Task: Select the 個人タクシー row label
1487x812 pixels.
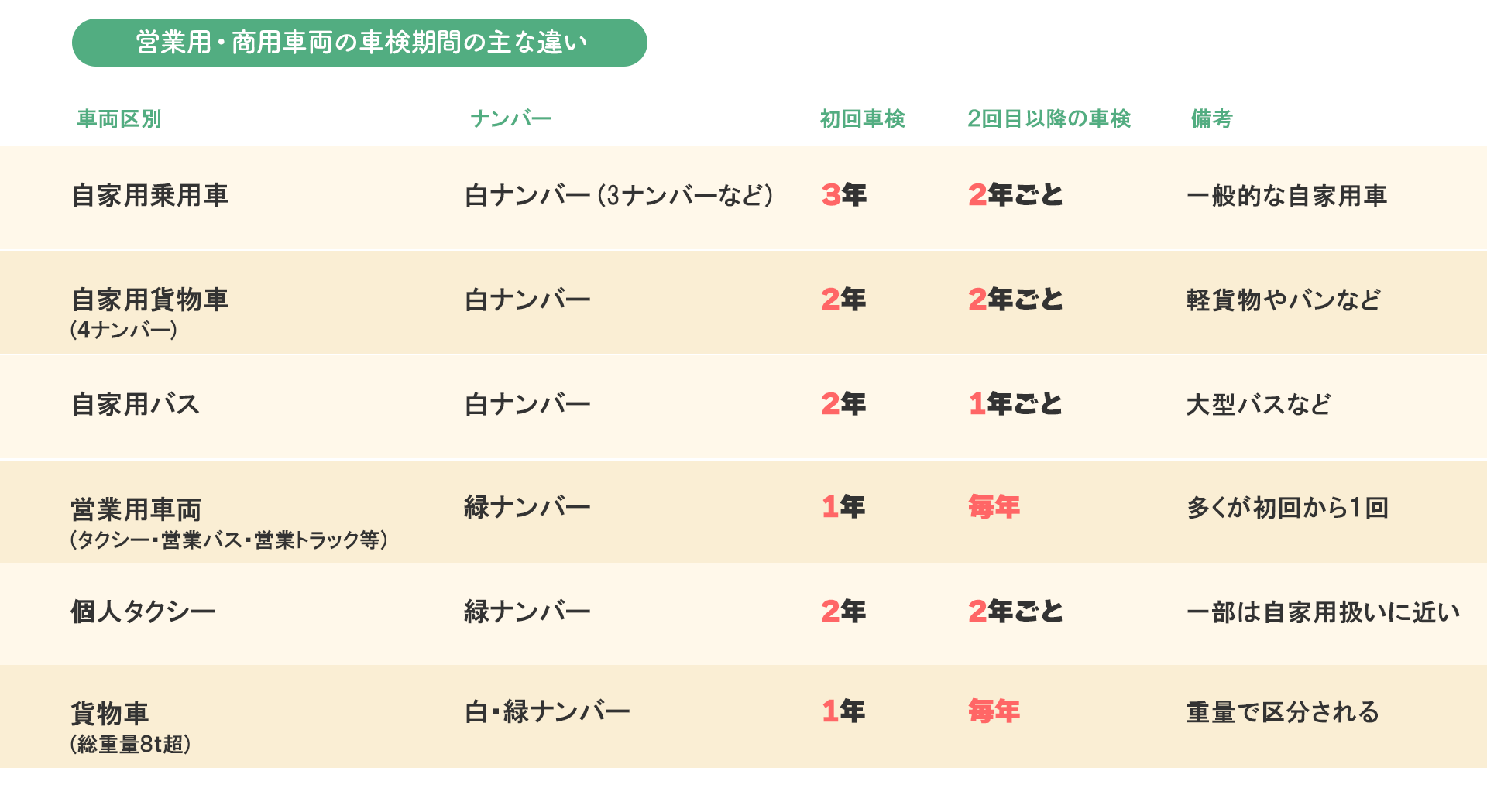Action: [x=143, y=612]
